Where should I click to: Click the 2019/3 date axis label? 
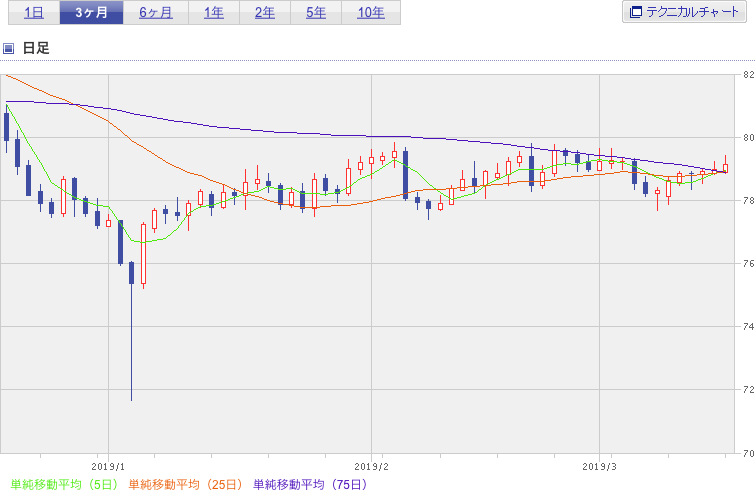tap(599, 467)
